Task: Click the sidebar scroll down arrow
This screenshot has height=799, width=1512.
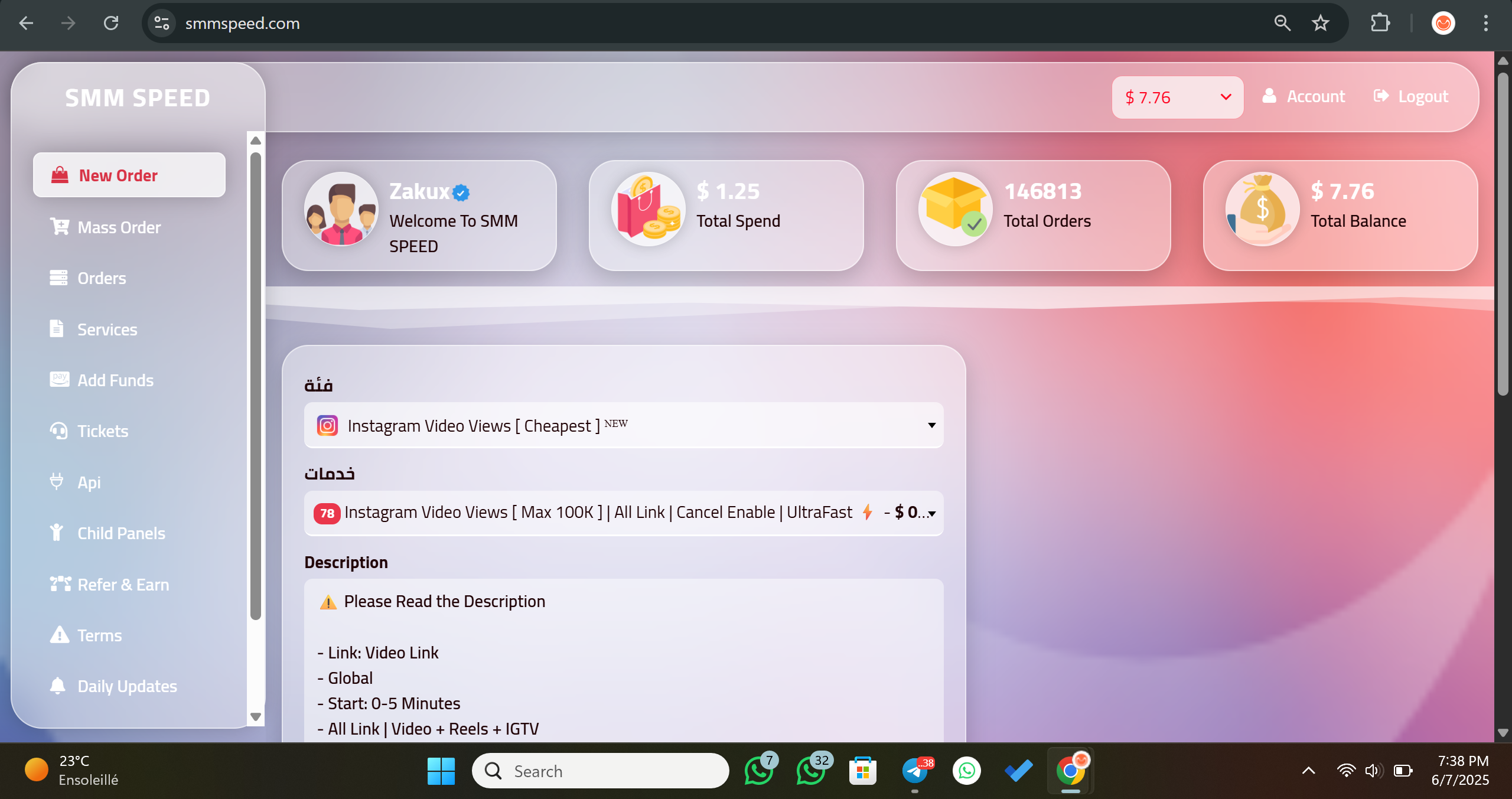Action: coord(256,717)
